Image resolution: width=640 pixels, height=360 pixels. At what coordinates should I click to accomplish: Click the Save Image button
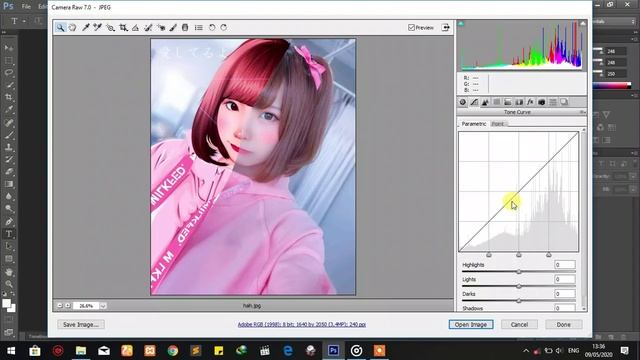pyautogui.click(x=81, y=324)
